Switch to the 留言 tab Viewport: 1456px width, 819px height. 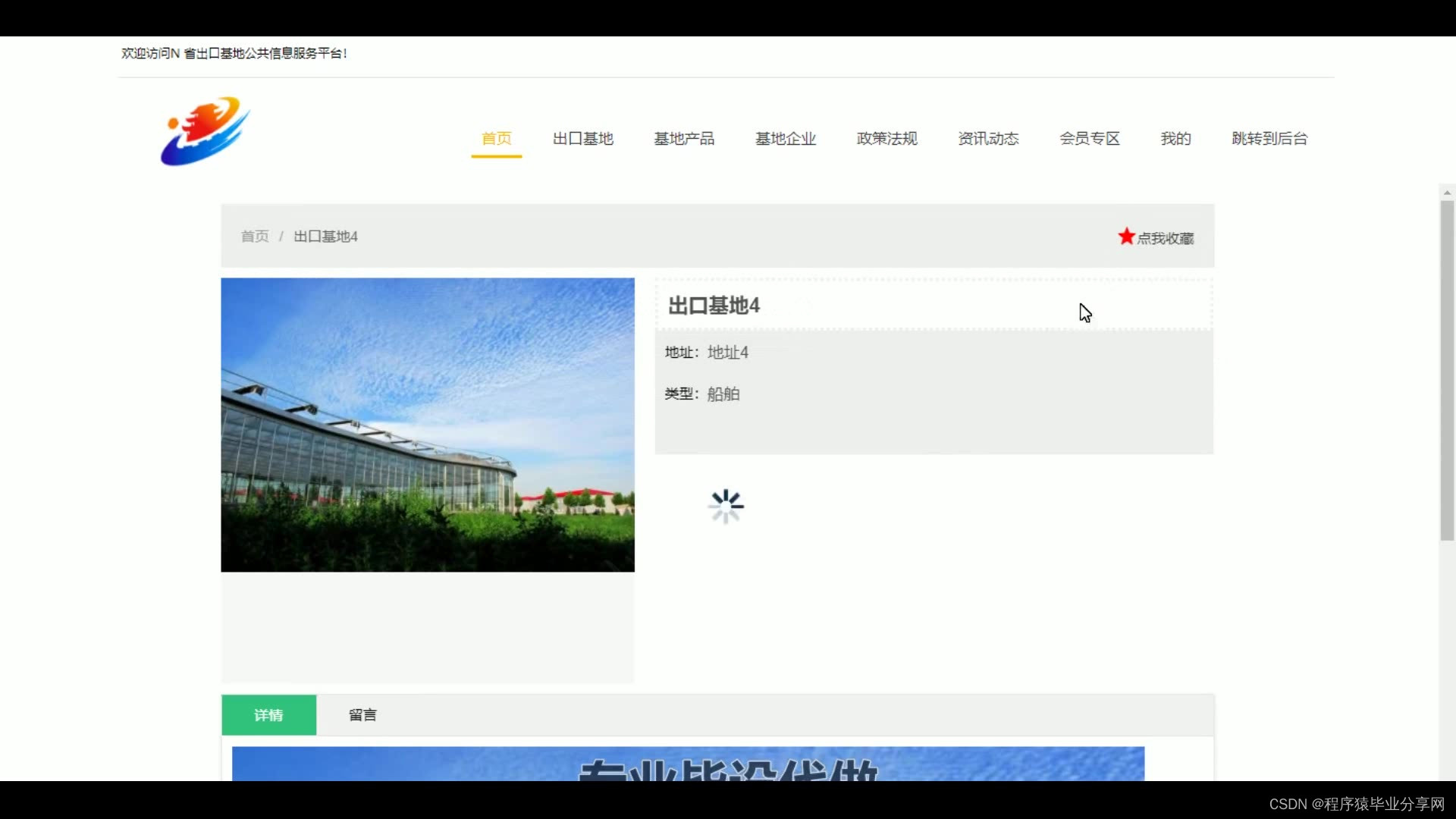pos(362,715)
